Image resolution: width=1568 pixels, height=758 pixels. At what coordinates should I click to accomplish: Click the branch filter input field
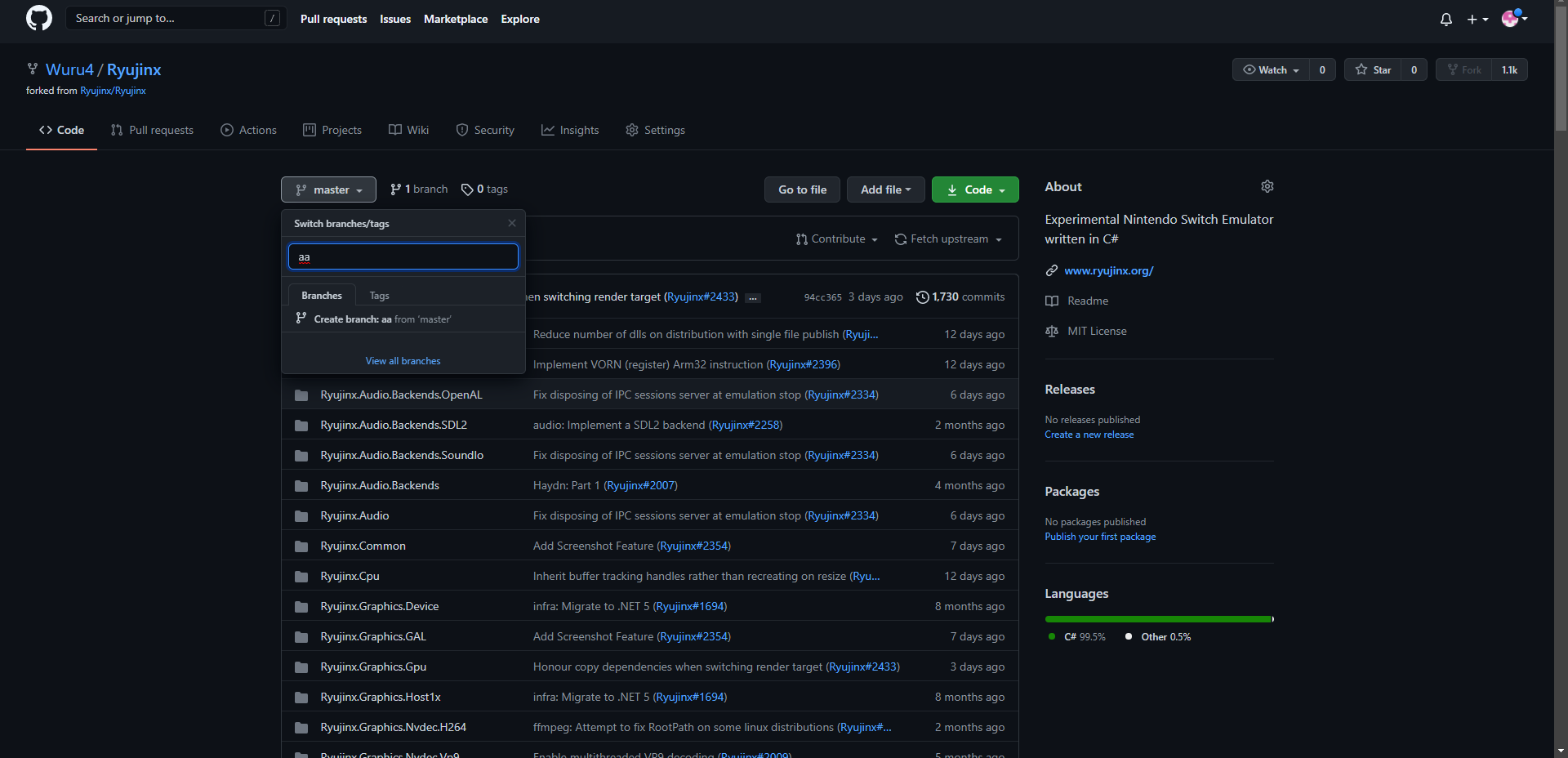[x=403, y=256]
